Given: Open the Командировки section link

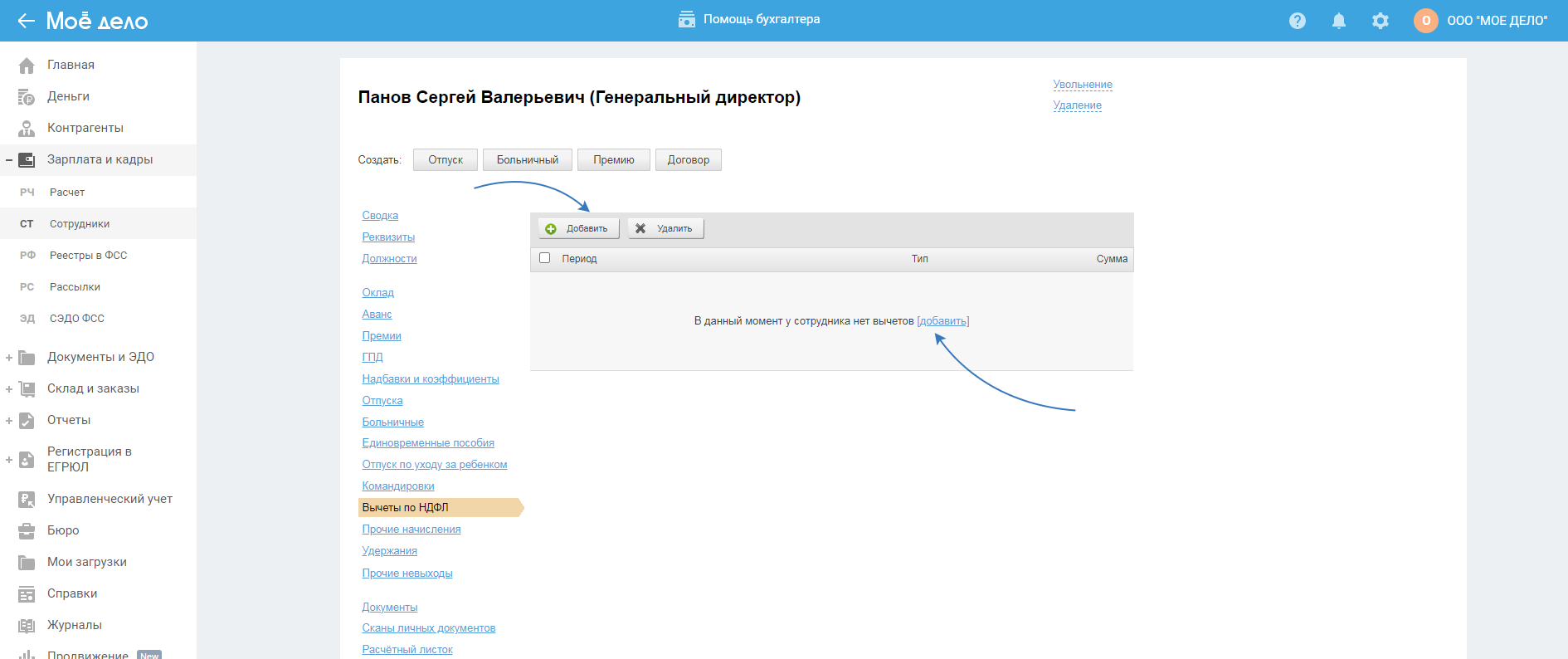Looking at the screenshot, I should (398, 486).
